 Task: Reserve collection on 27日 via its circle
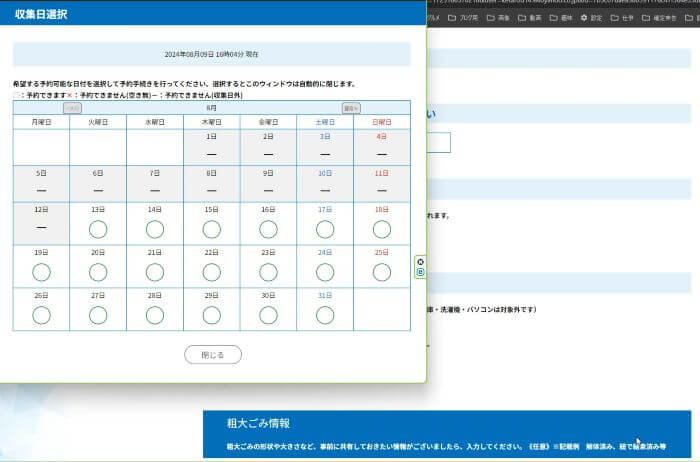(98, 315)
